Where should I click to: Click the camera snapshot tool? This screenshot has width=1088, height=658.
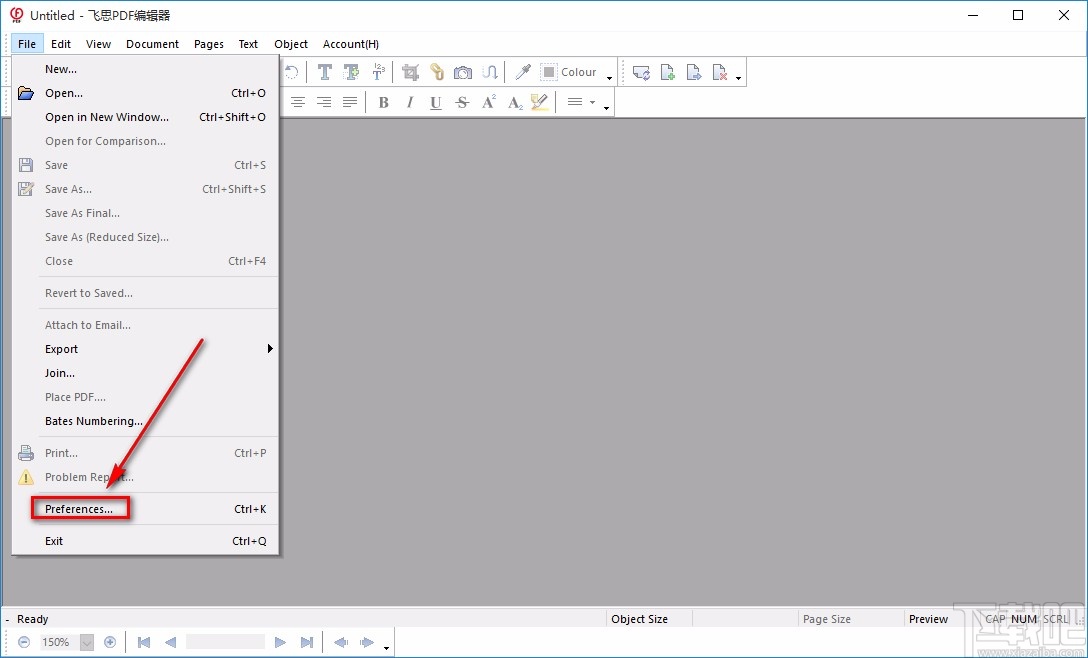click(x=463, y=72)
